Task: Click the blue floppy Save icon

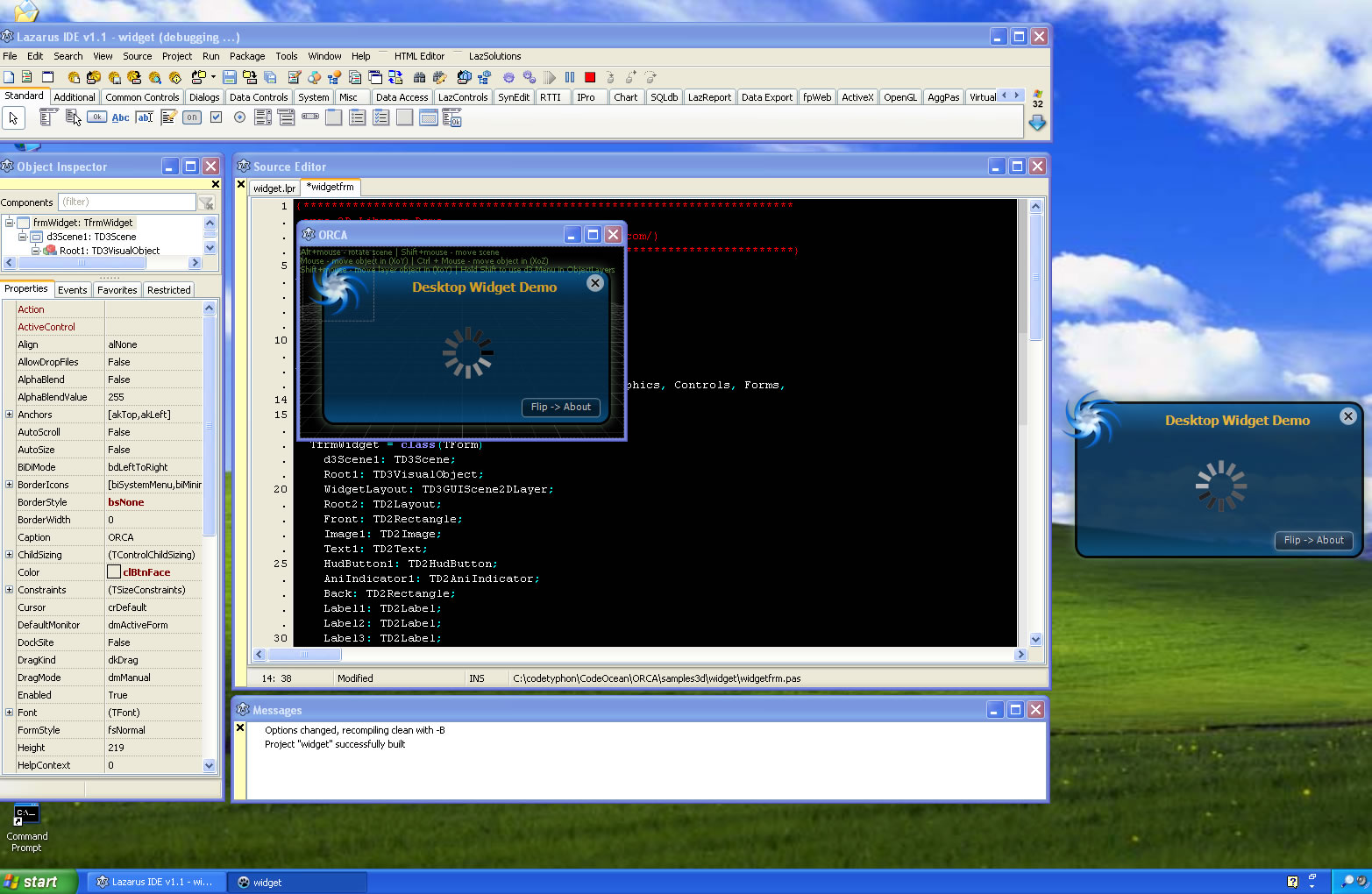Action: coord(230,77)
